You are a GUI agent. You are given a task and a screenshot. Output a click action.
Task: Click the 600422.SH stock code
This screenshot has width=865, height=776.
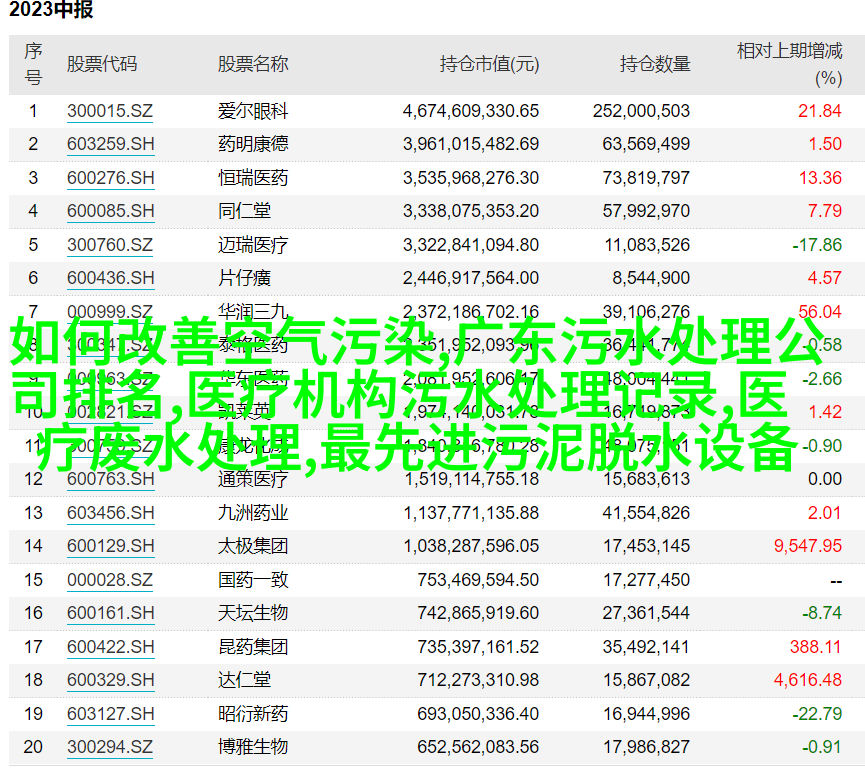pos(110,647)
